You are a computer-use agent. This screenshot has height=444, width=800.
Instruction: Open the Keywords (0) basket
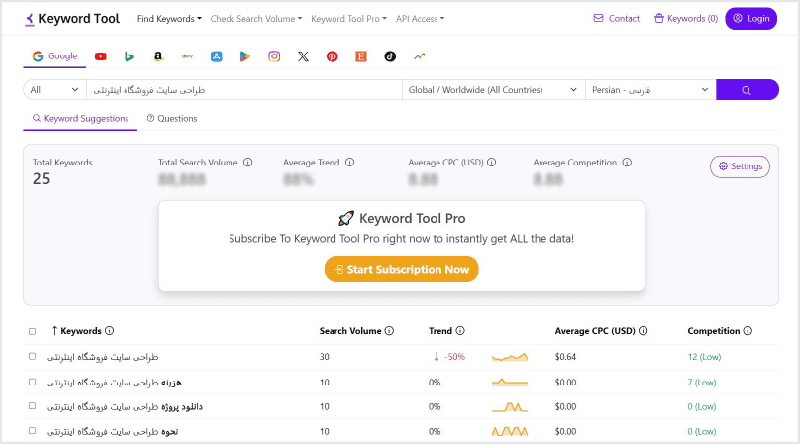(x=686, y=19)
